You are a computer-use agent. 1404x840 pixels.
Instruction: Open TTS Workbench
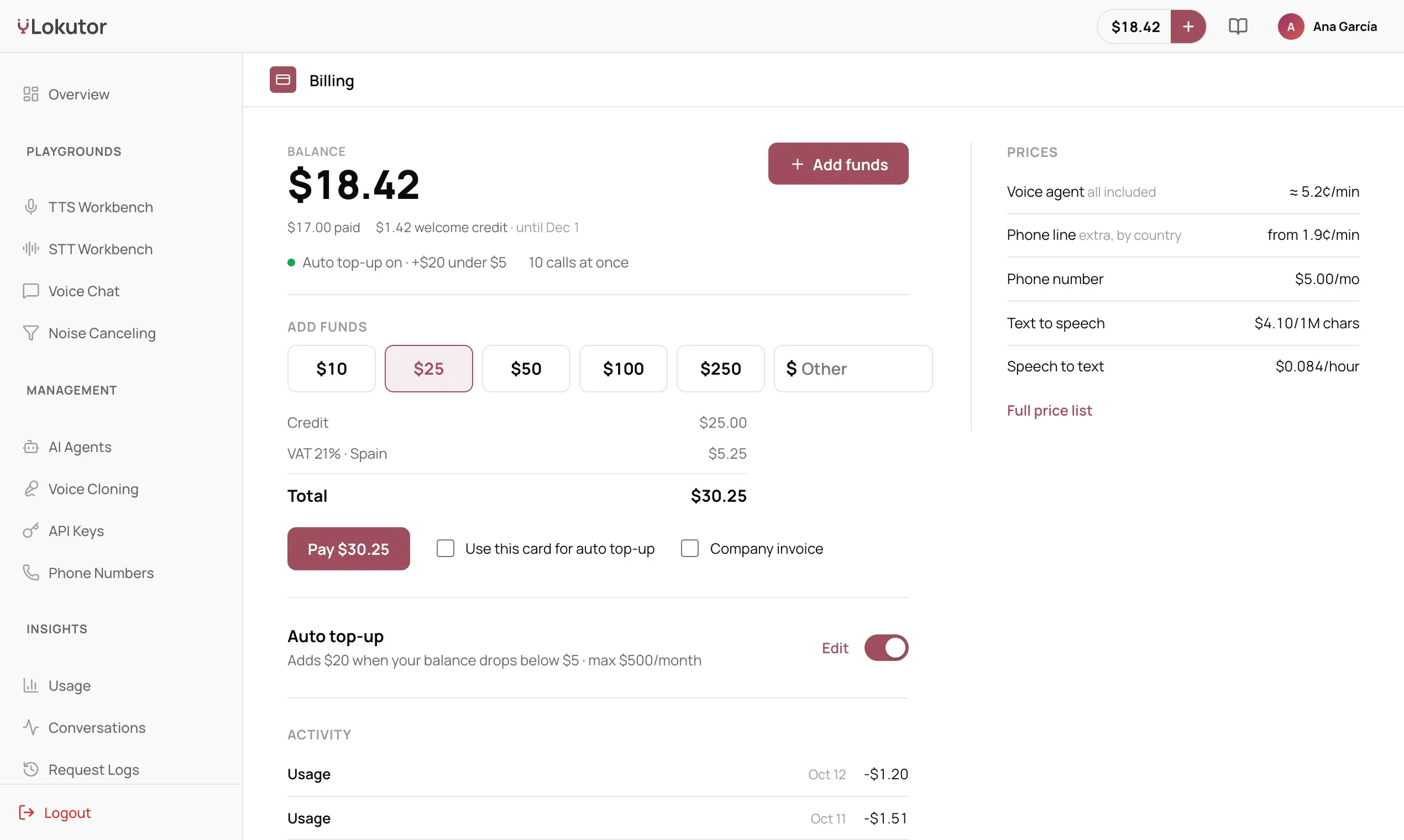point(88,207)
